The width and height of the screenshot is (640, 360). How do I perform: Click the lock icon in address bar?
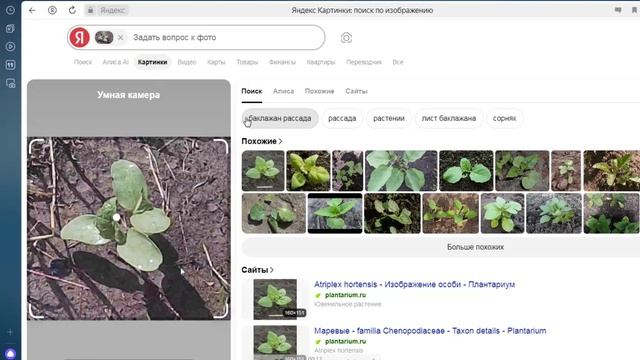pos(91,10)
